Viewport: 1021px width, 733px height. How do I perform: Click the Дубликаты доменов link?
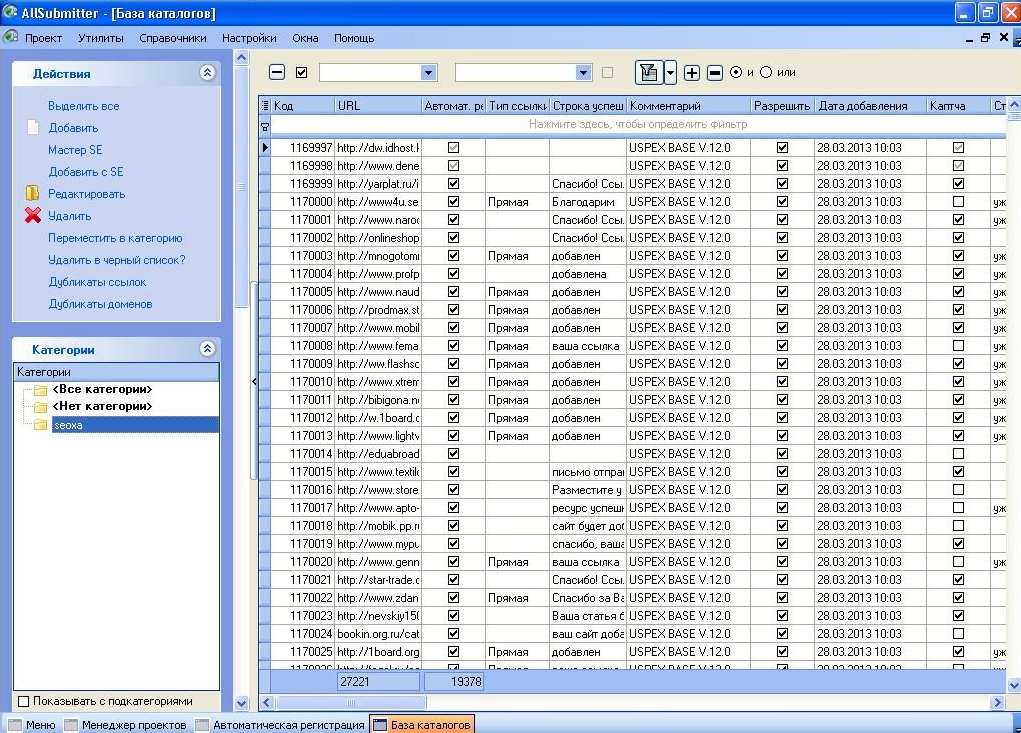(x=100, y=304)
